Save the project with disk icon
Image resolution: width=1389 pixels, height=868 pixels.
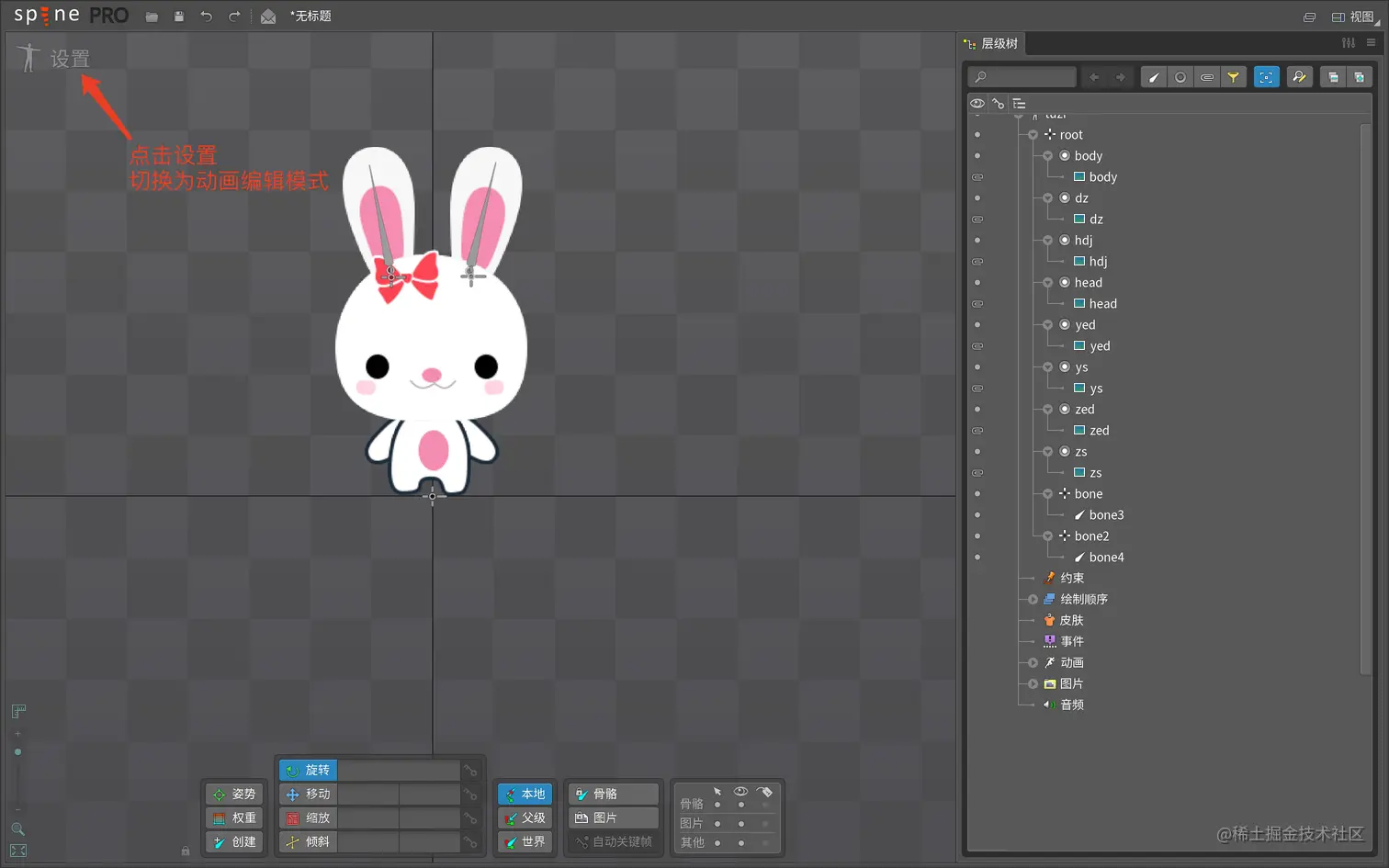[x=179, y=17]
